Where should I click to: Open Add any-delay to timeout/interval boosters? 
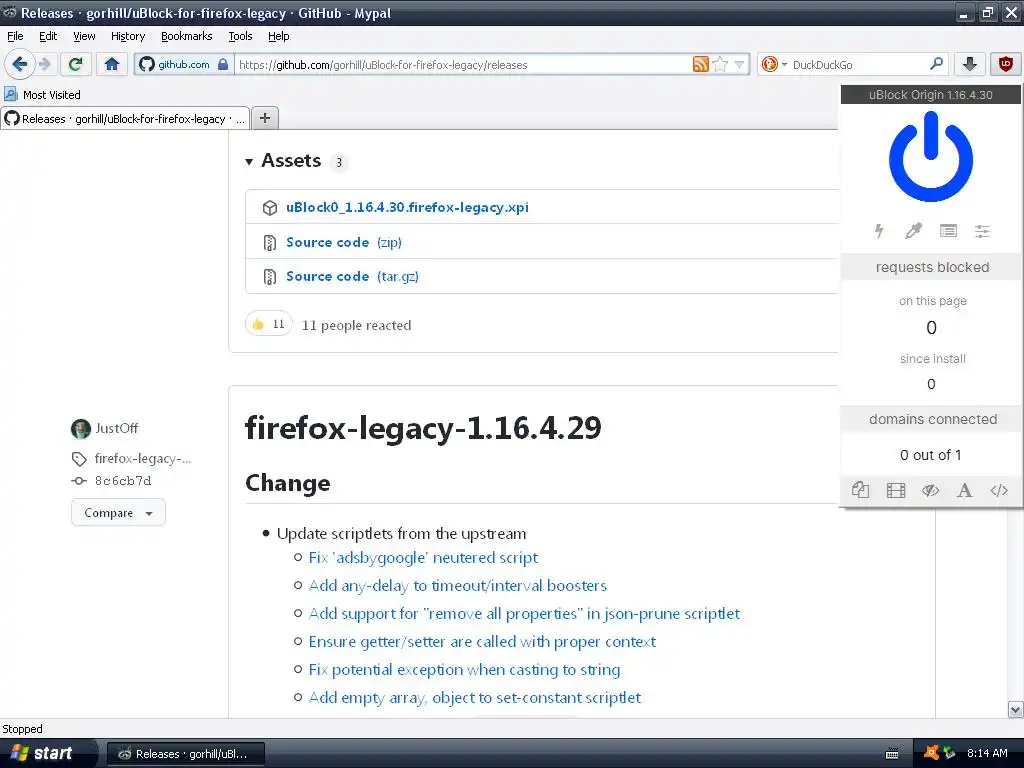(458, 586)
